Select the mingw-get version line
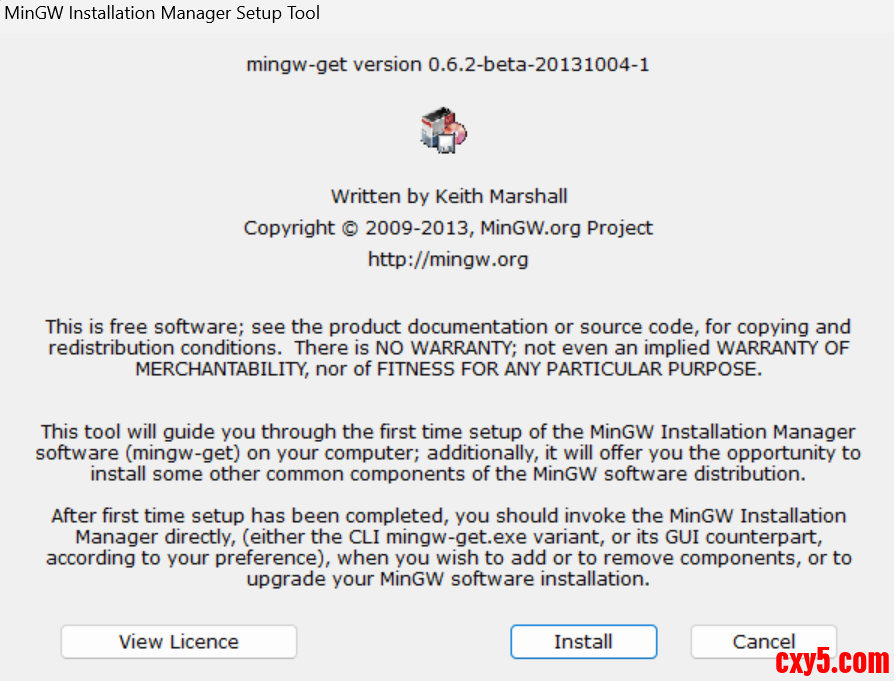Screen dimensions: 894x681 coord(448,65)
